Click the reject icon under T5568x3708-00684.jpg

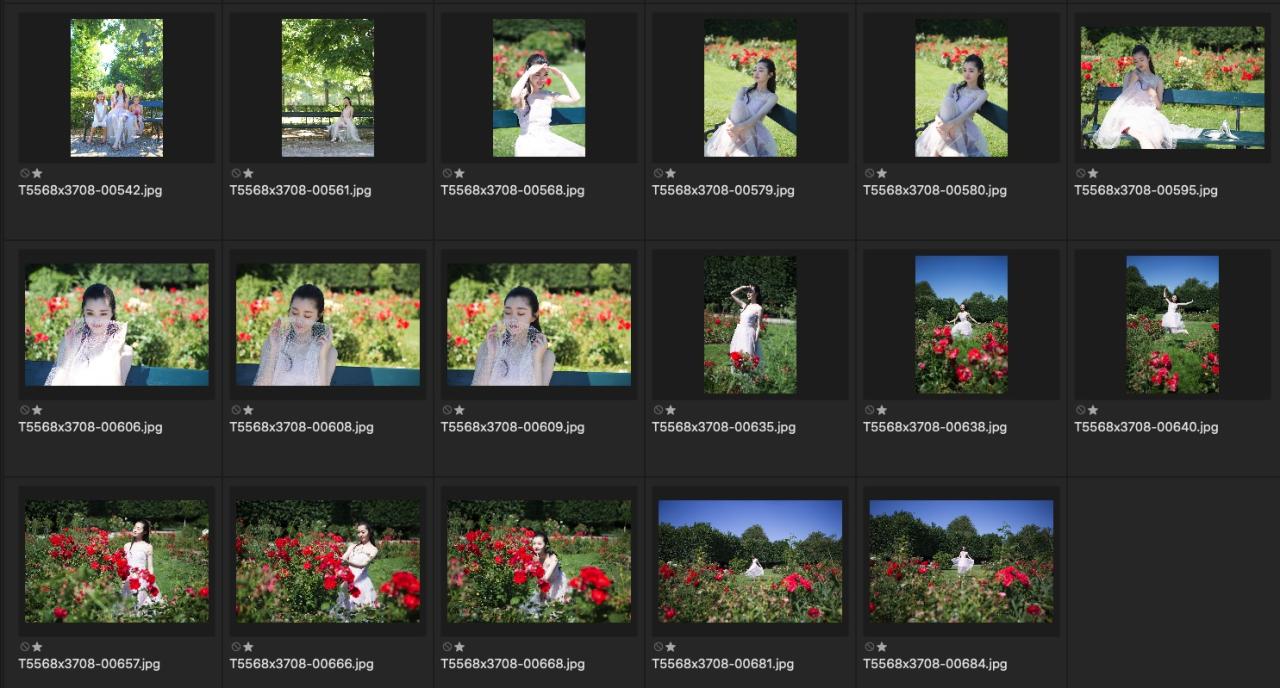tap(870, 647)
